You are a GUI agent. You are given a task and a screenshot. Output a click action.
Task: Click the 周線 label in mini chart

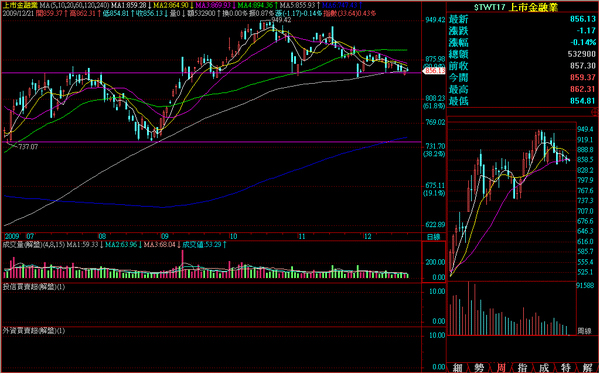pyautogui.click(x=584, y=329)
